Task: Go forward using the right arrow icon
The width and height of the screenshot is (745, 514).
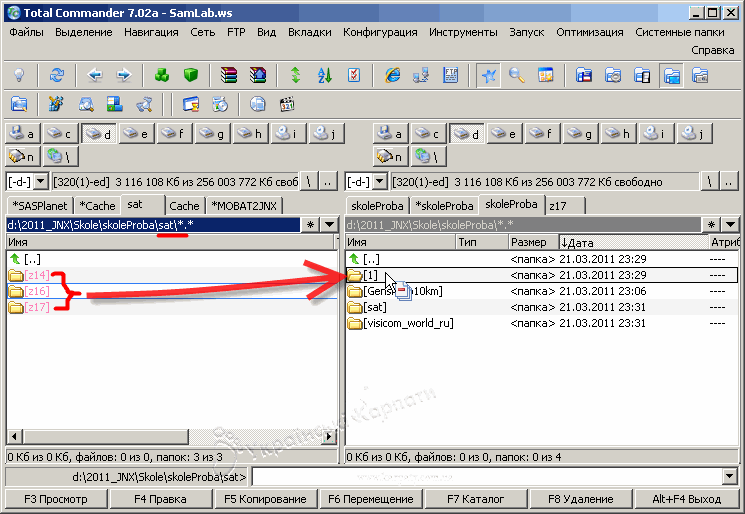Action: [124, 75]
